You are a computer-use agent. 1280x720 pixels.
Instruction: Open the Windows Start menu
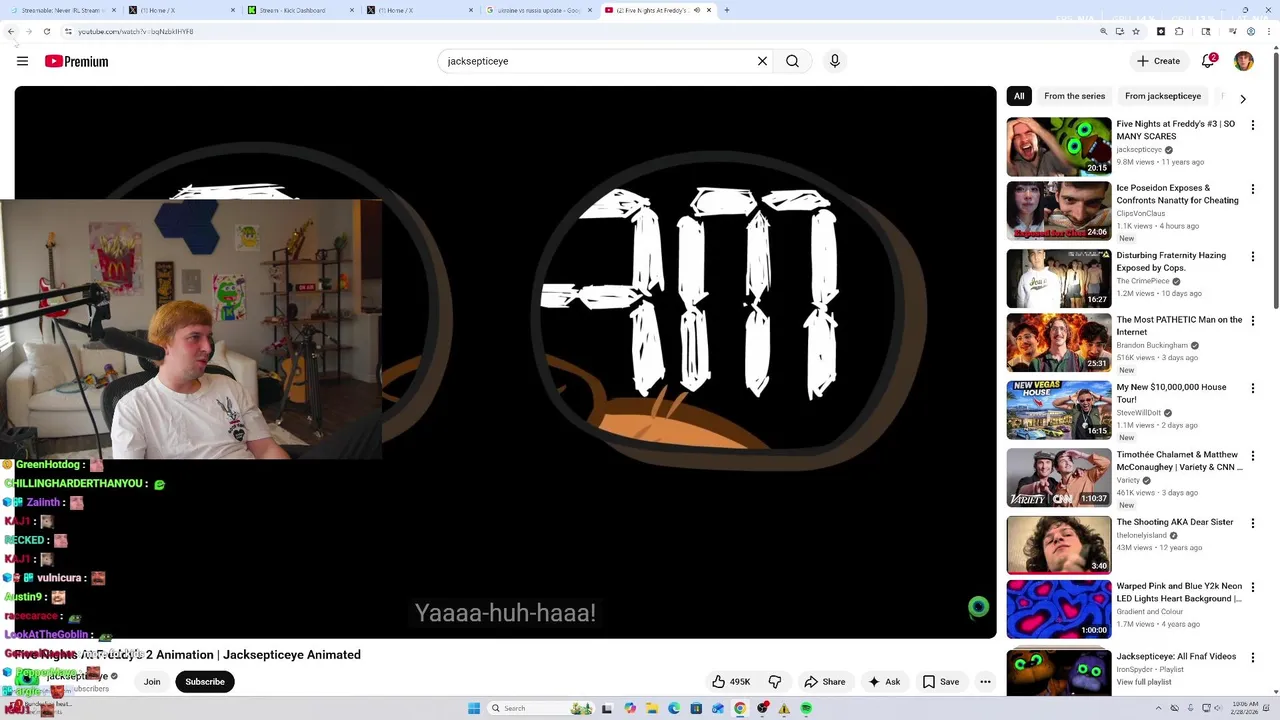point(474,708)
